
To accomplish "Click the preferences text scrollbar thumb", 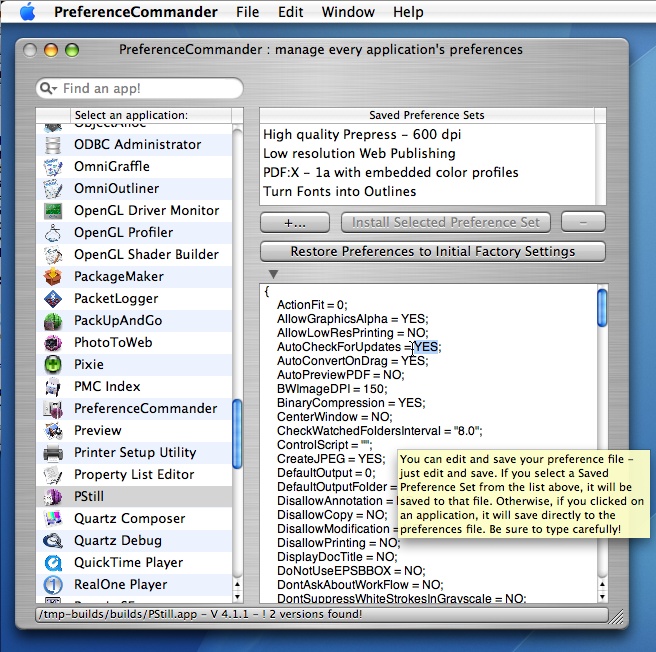I will pyautogui.click(x=602, y=308).
